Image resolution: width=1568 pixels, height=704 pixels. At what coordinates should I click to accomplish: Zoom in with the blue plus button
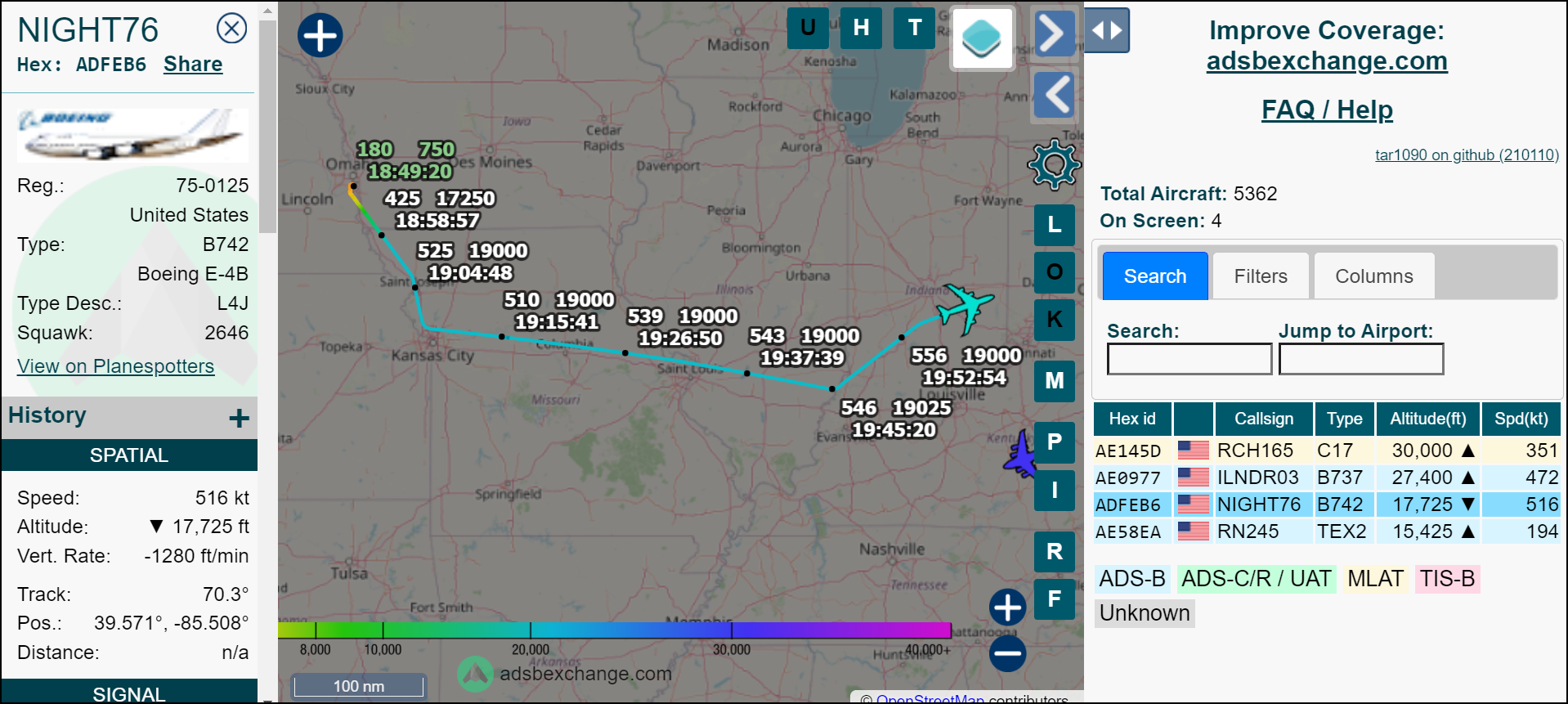click(1007, 608)
